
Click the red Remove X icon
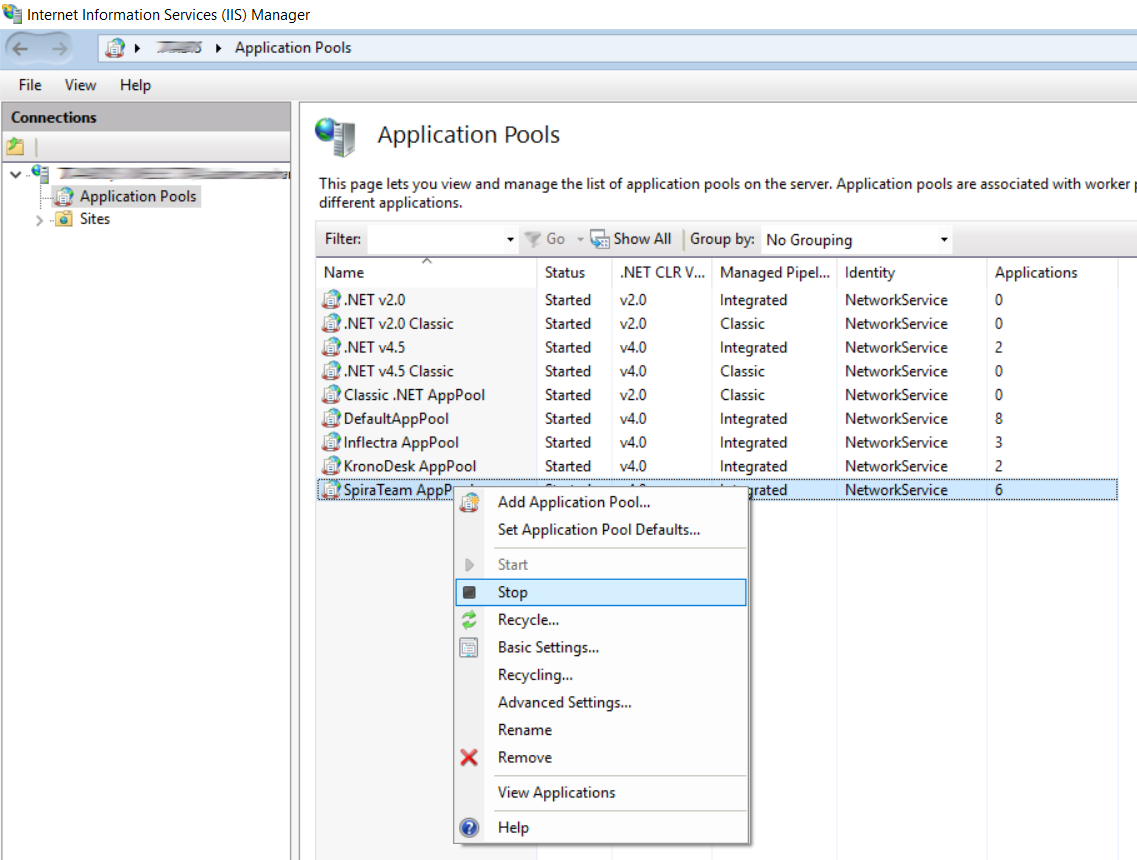coord(469,758)
